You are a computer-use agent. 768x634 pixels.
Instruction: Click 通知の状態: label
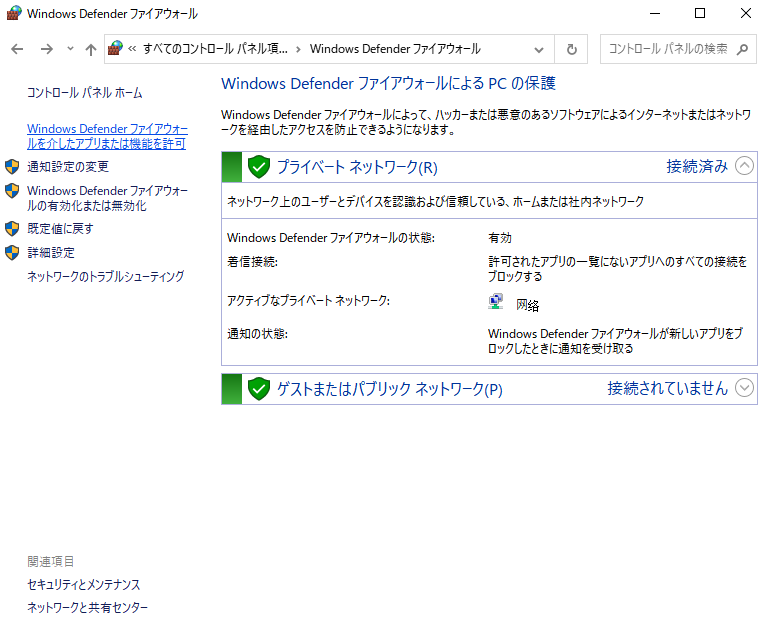257,334
